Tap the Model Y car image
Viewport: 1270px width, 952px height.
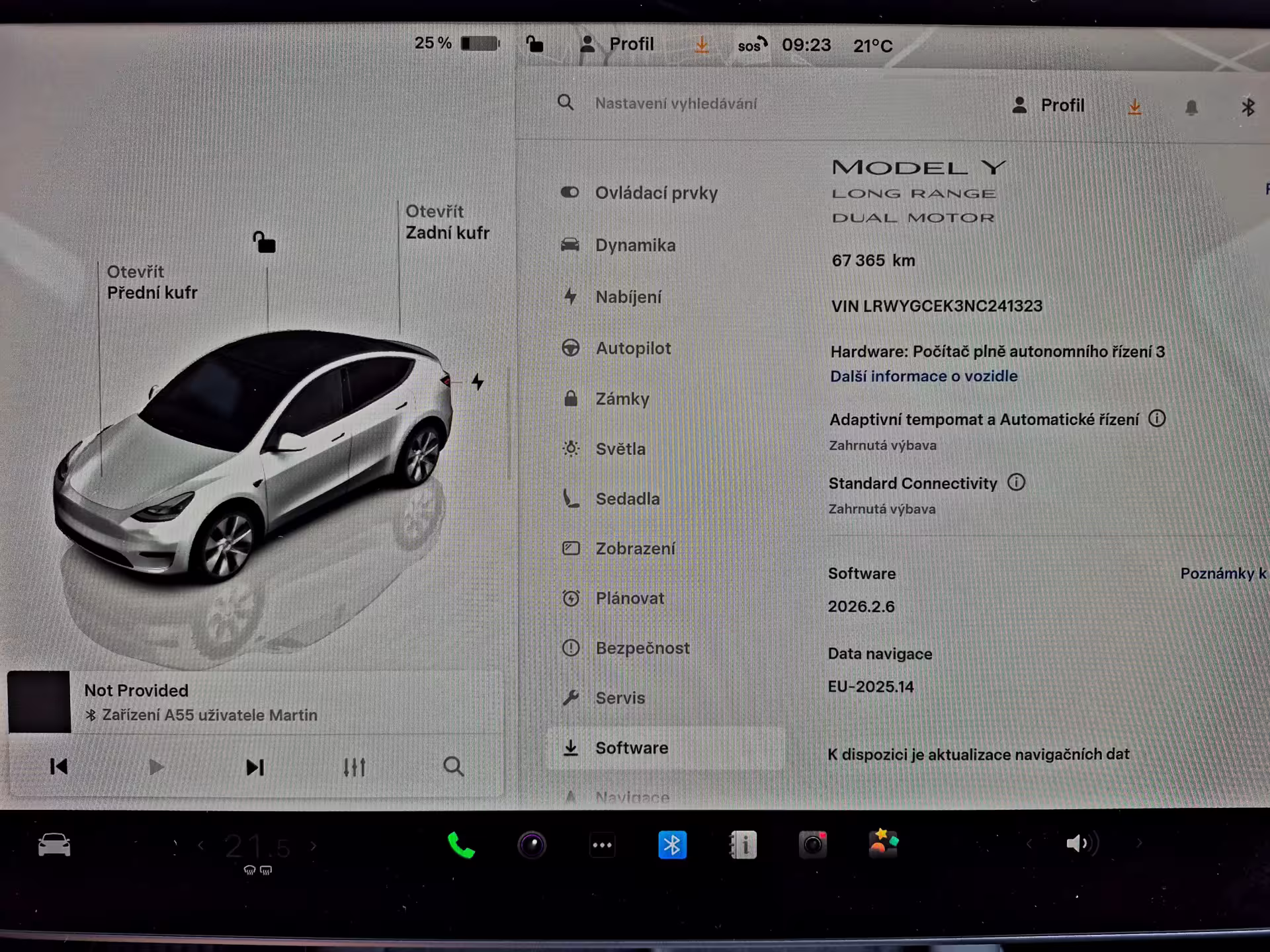(x=253, y=456)
